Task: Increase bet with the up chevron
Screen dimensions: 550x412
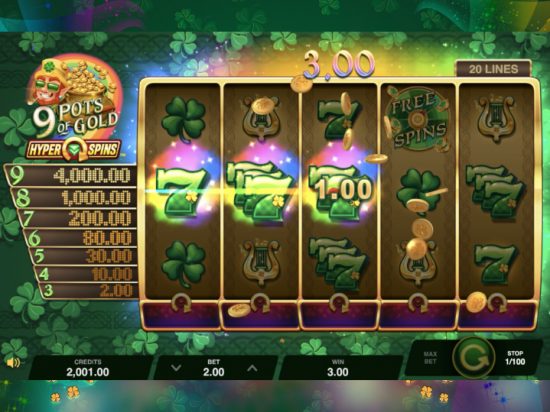Action: 253,368
